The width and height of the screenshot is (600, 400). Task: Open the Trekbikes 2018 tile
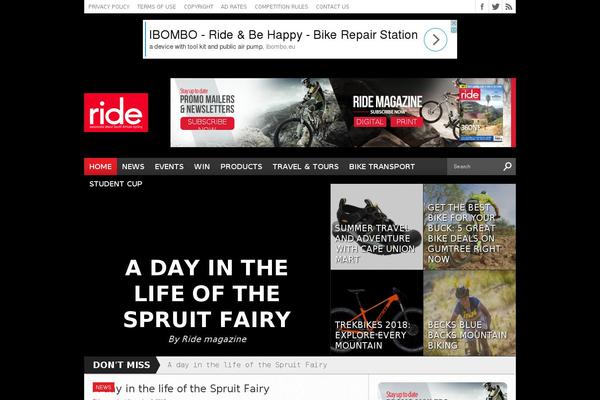[377, 313]
